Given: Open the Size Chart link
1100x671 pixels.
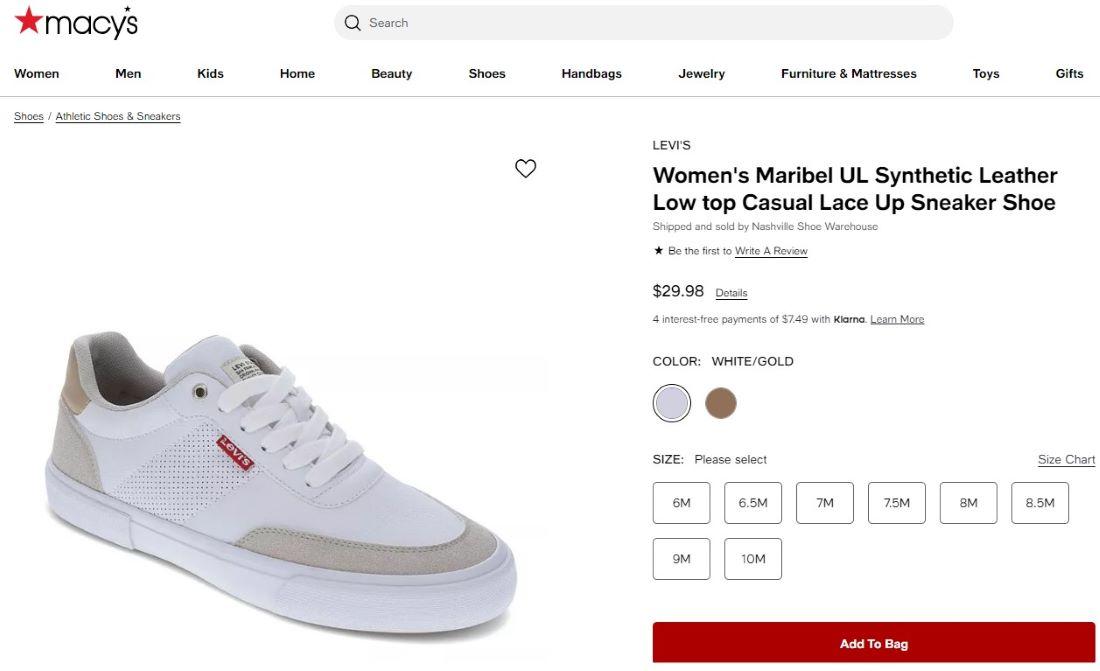Looking at the screenshot, I should (1066, 460).
